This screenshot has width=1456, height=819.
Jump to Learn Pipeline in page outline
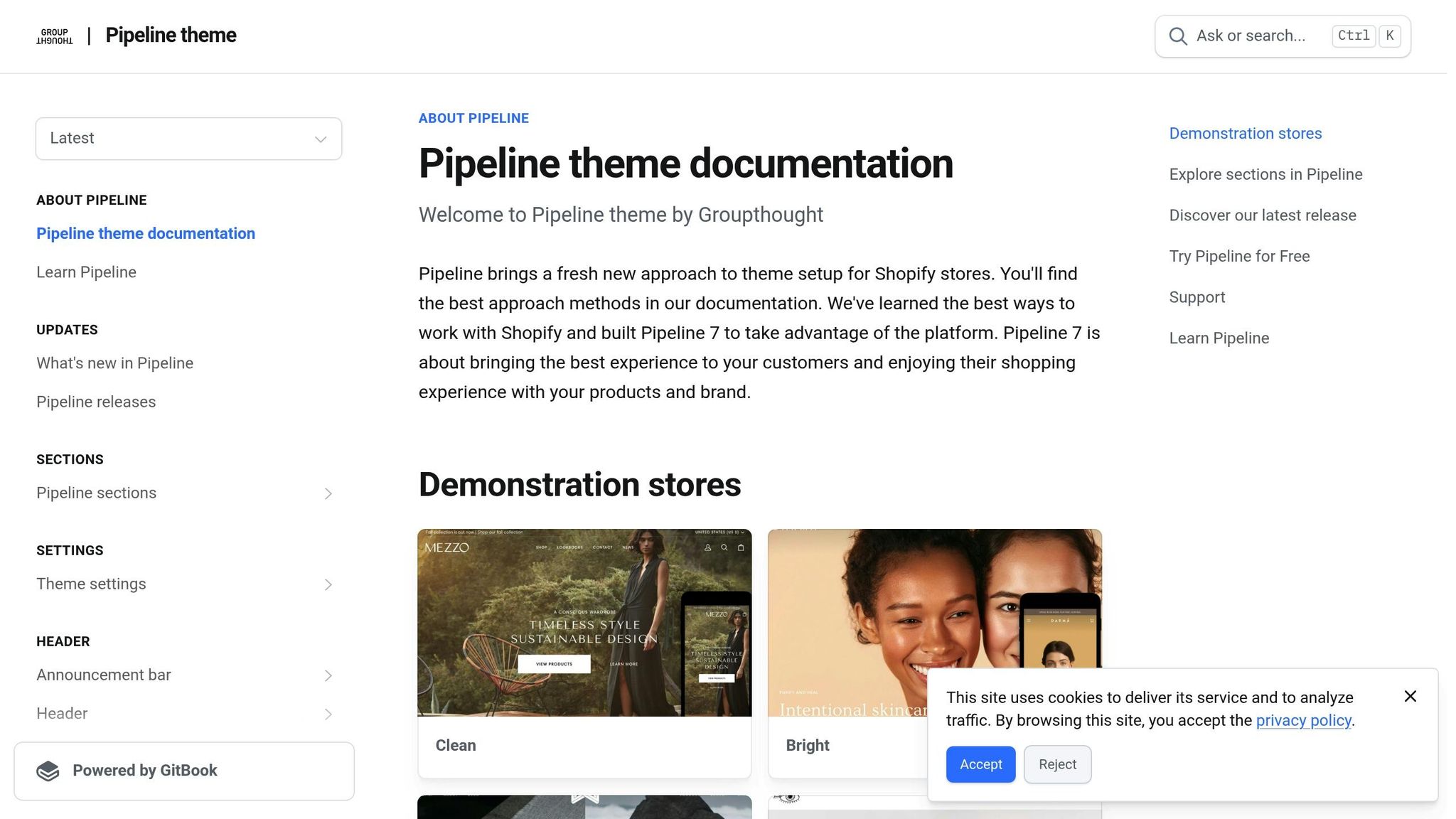pos(1219,338)
